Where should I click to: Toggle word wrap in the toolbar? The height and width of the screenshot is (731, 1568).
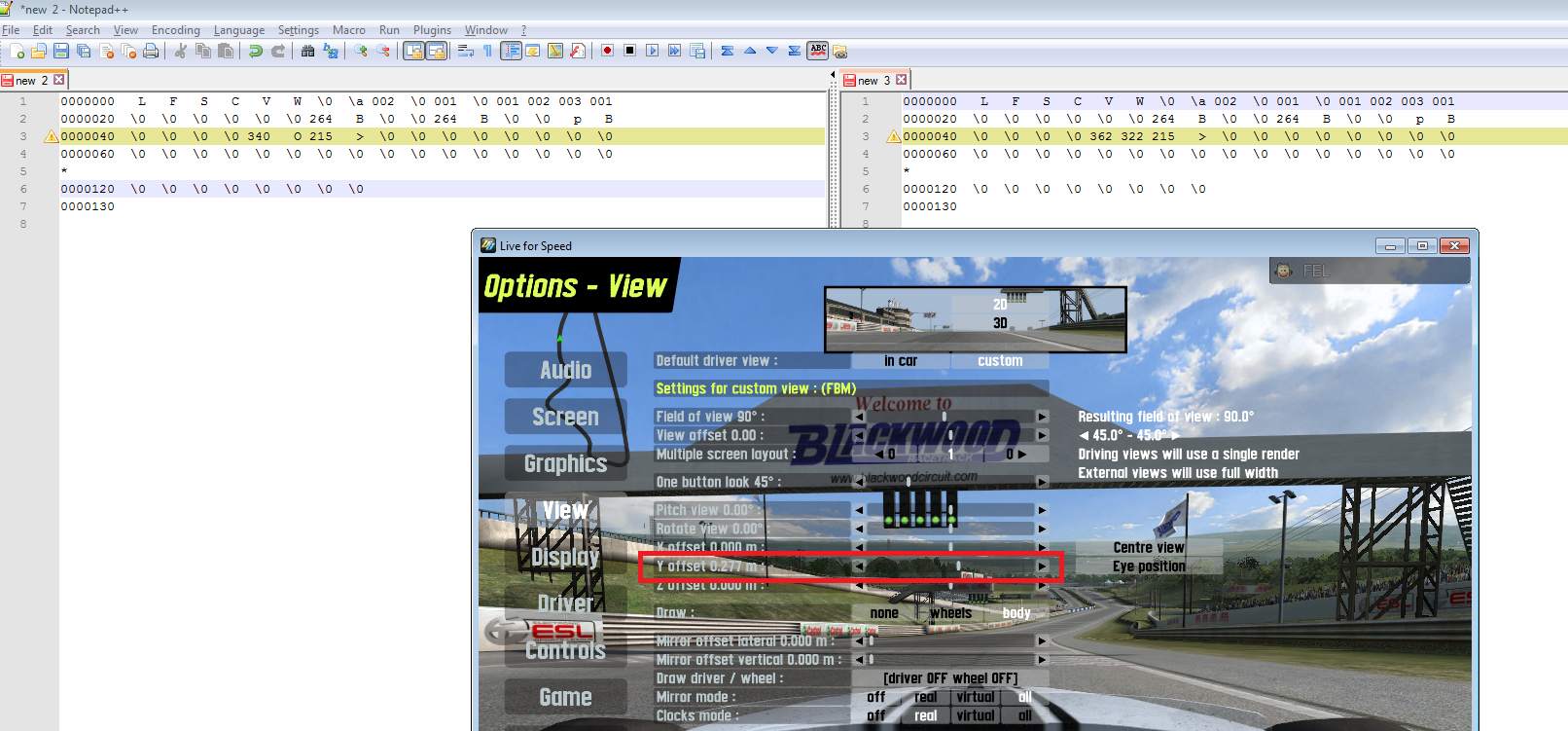[x=466, y=51]
